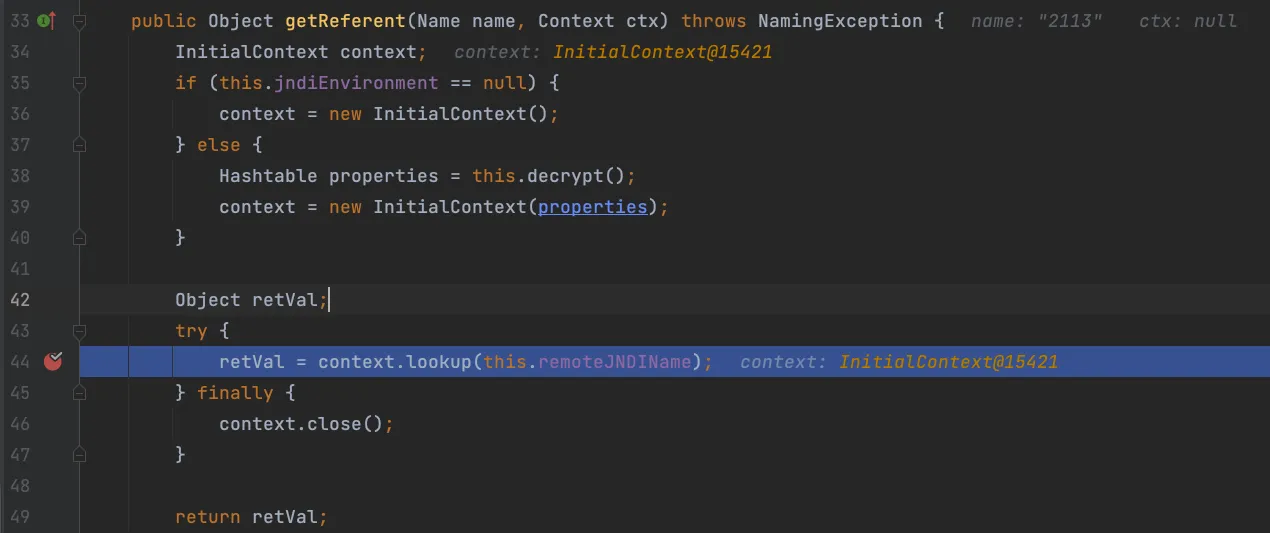Click the remoteJNDIName field in lookup call
Viewport: 1270px width, 533px height.
(614, 362)
